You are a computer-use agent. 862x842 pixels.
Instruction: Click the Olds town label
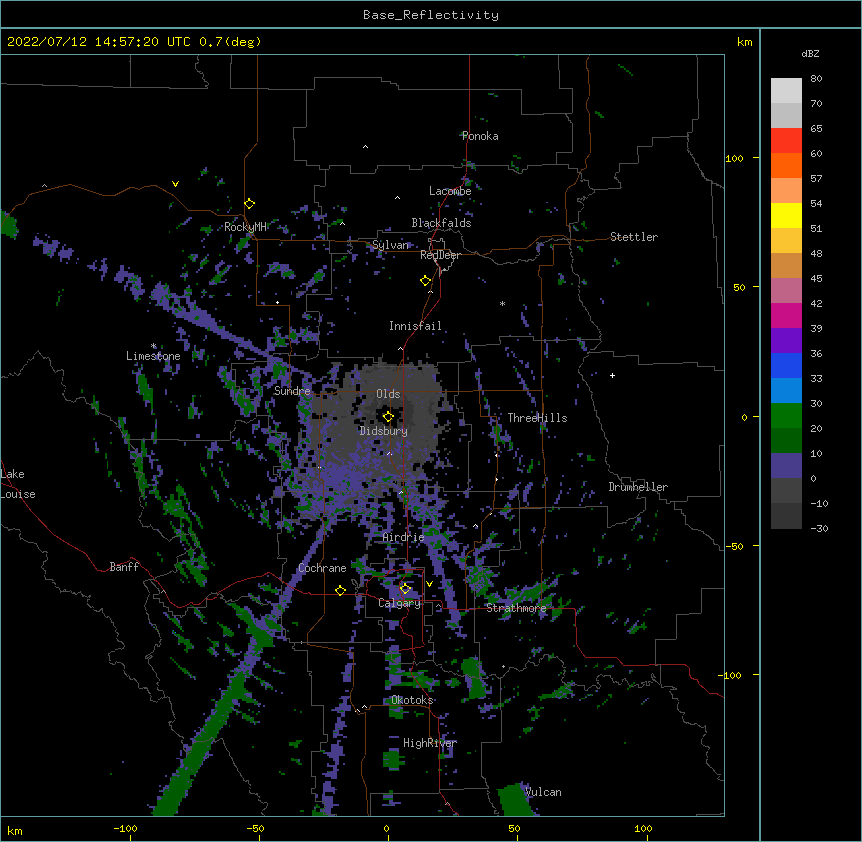(x=388, y=394)
